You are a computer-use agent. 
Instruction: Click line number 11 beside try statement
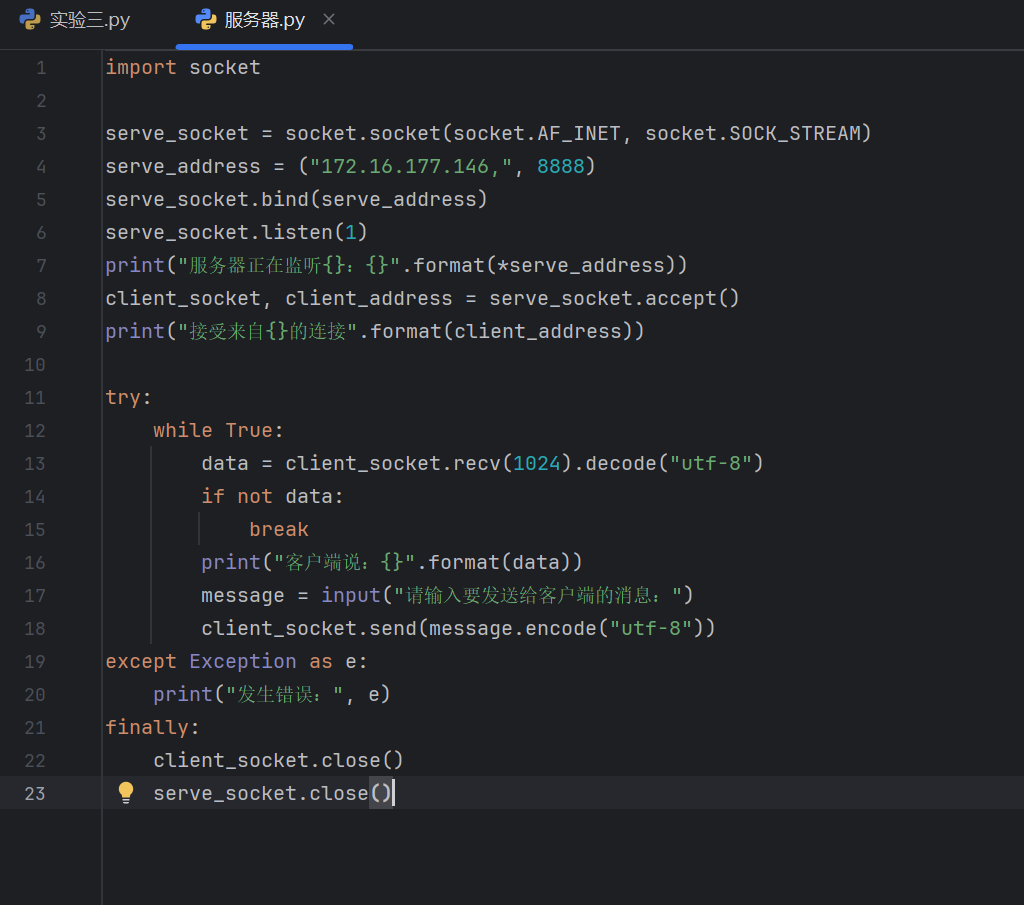point(36,398)
